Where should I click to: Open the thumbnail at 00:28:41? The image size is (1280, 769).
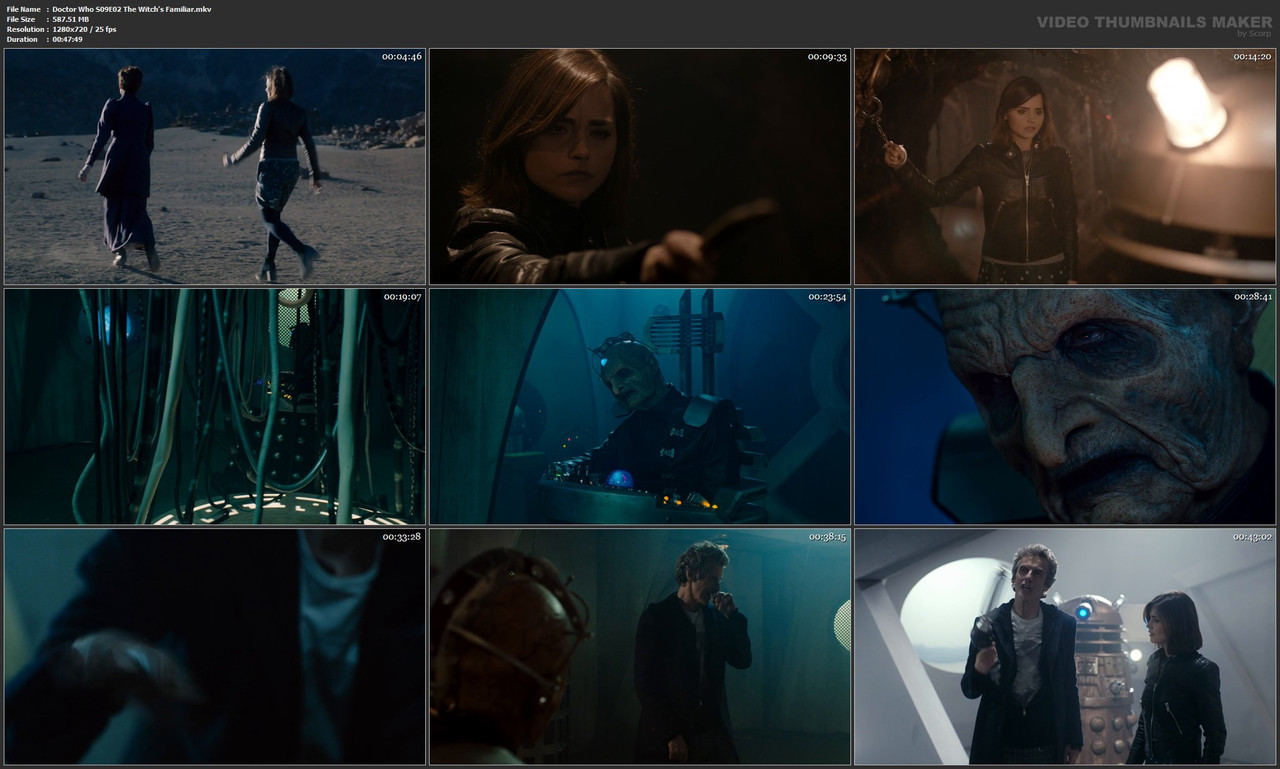1065,407
